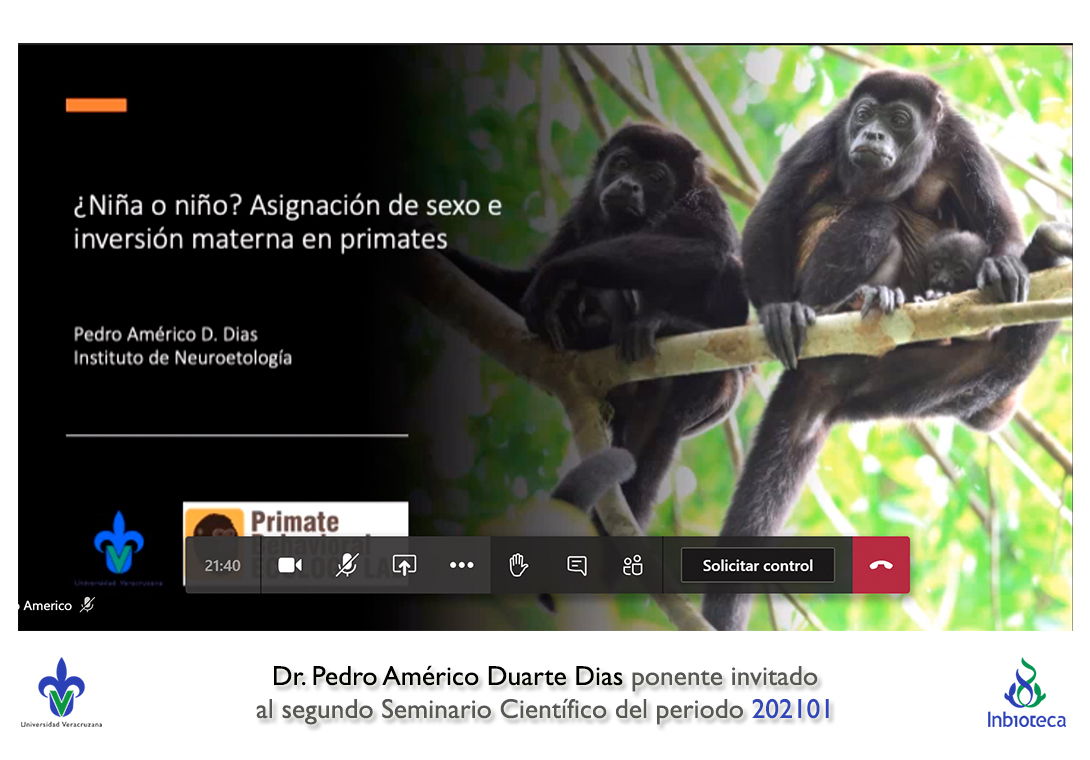Click the 202101 period number in caption
The image size is (1090, 760).
(793, 709)
